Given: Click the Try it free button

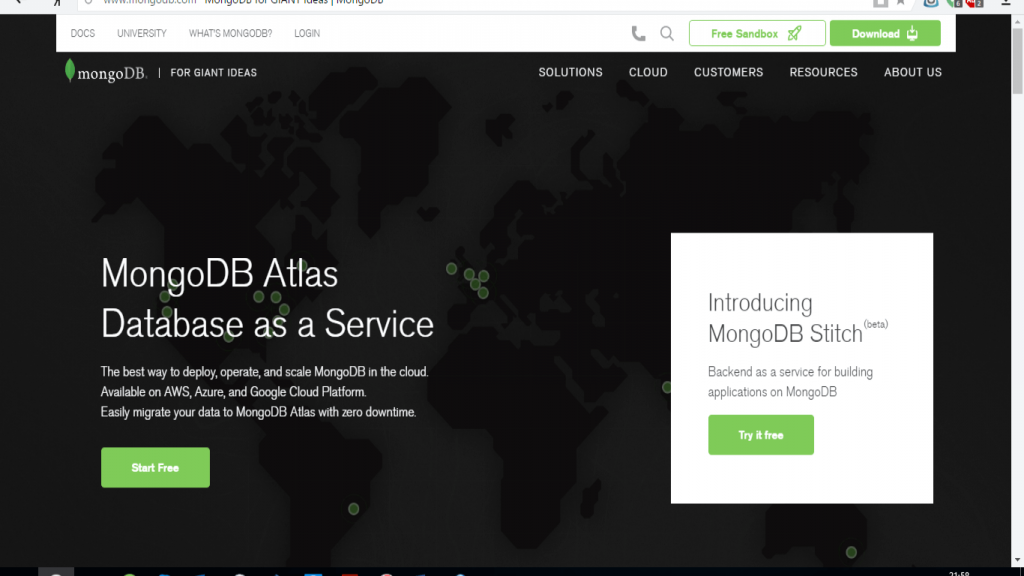Looking at the screenshot, I should point(761,435).
